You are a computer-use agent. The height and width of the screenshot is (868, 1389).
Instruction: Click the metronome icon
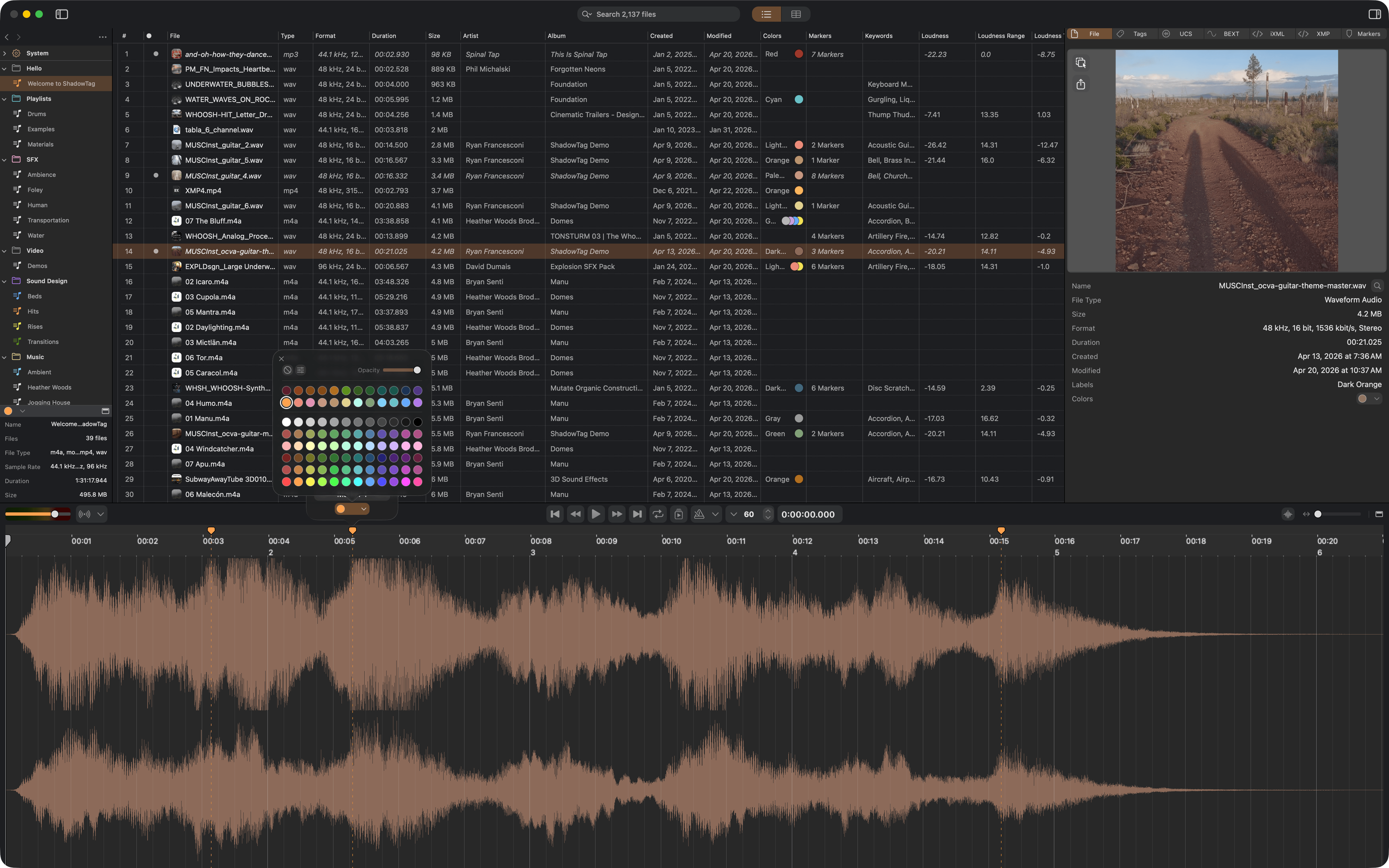coord(699,514)
